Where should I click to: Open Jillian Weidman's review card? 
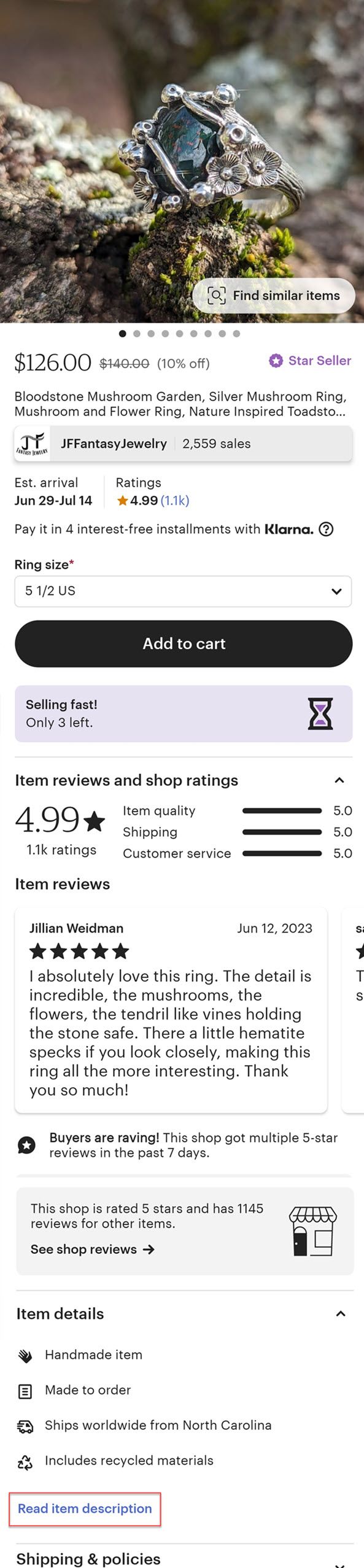pyautogui.click(x=171, y=1010)
